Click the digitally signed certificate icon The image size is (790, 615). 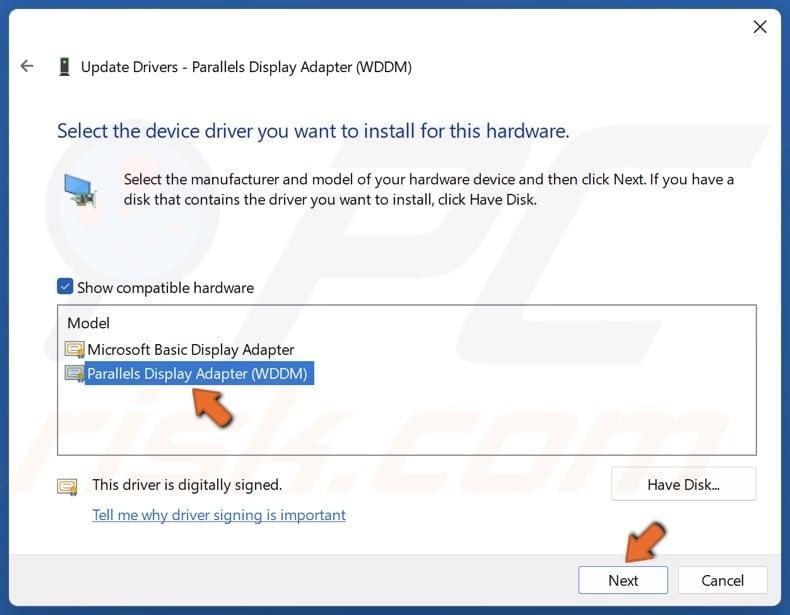tap(68, 487)
